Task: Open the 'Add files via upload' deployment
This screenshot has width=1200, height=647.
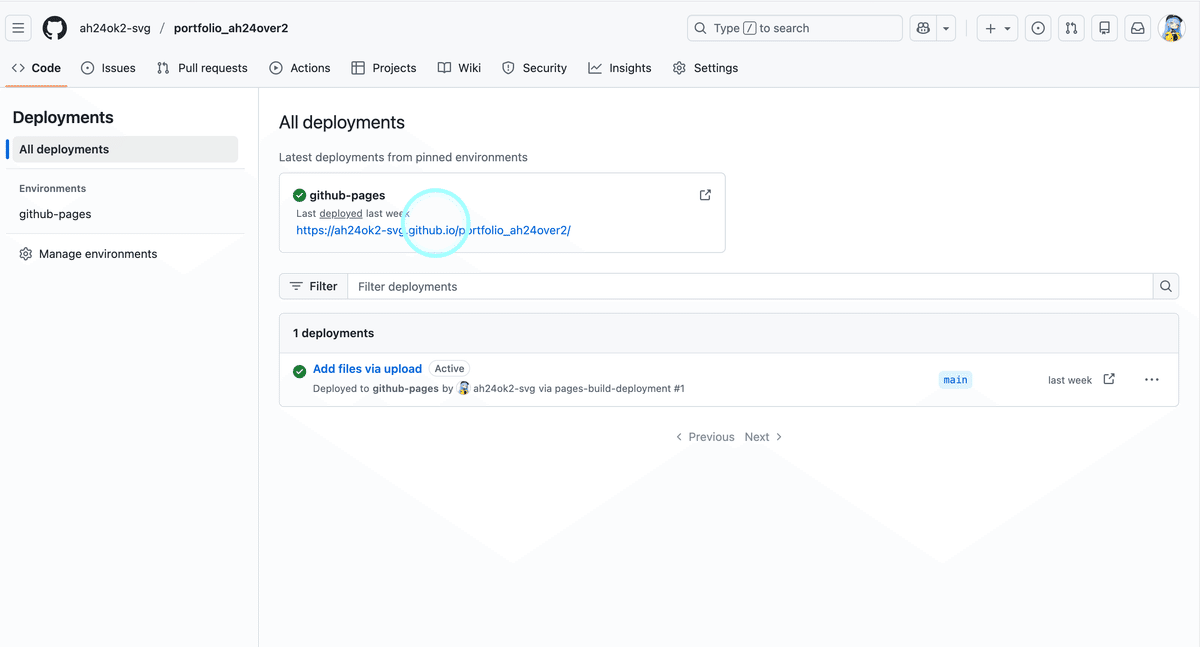Action: (x=367, y=369)
